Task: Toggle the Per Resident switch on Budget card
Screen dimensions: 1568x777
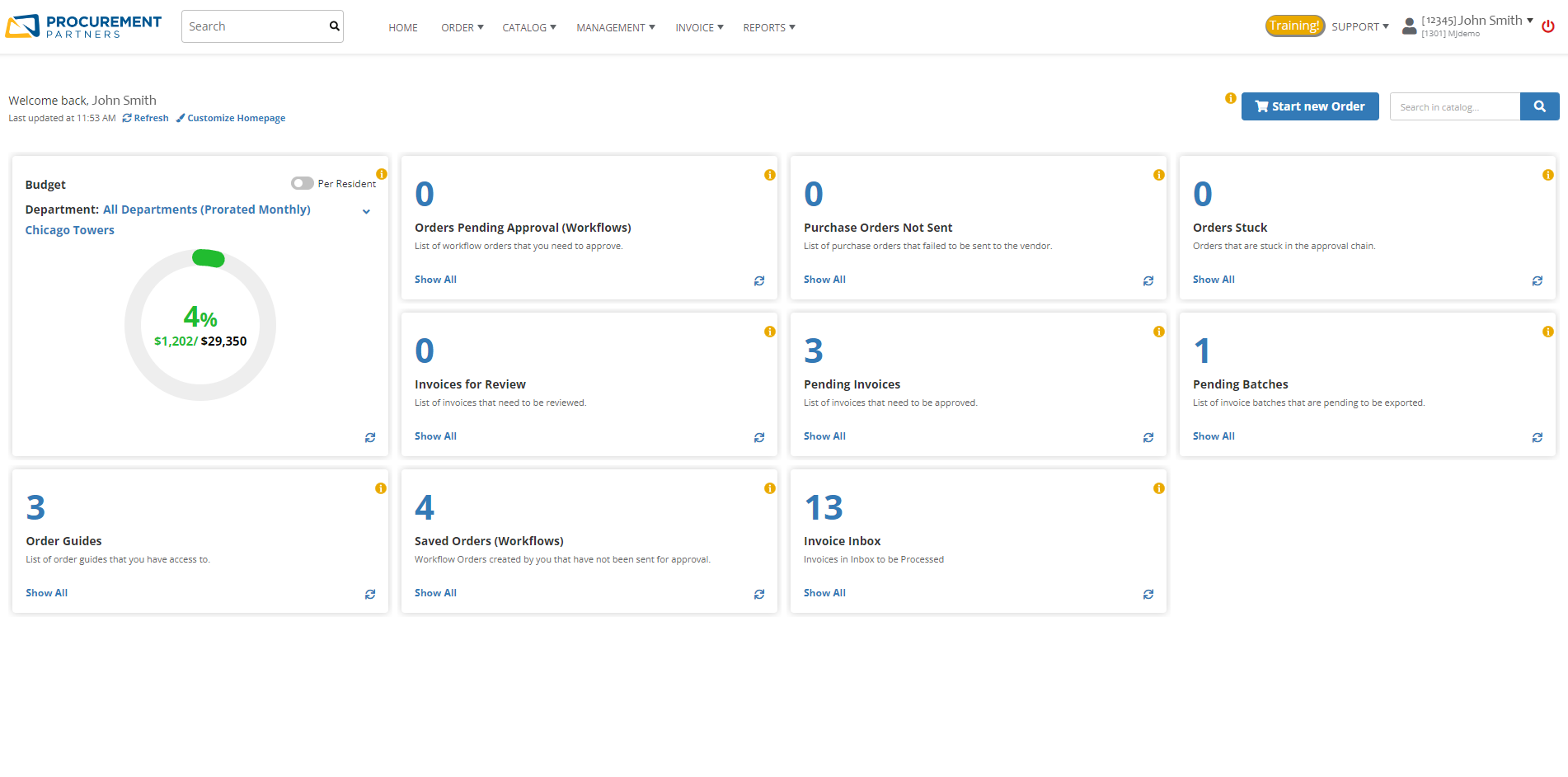Action: point(302,183)
